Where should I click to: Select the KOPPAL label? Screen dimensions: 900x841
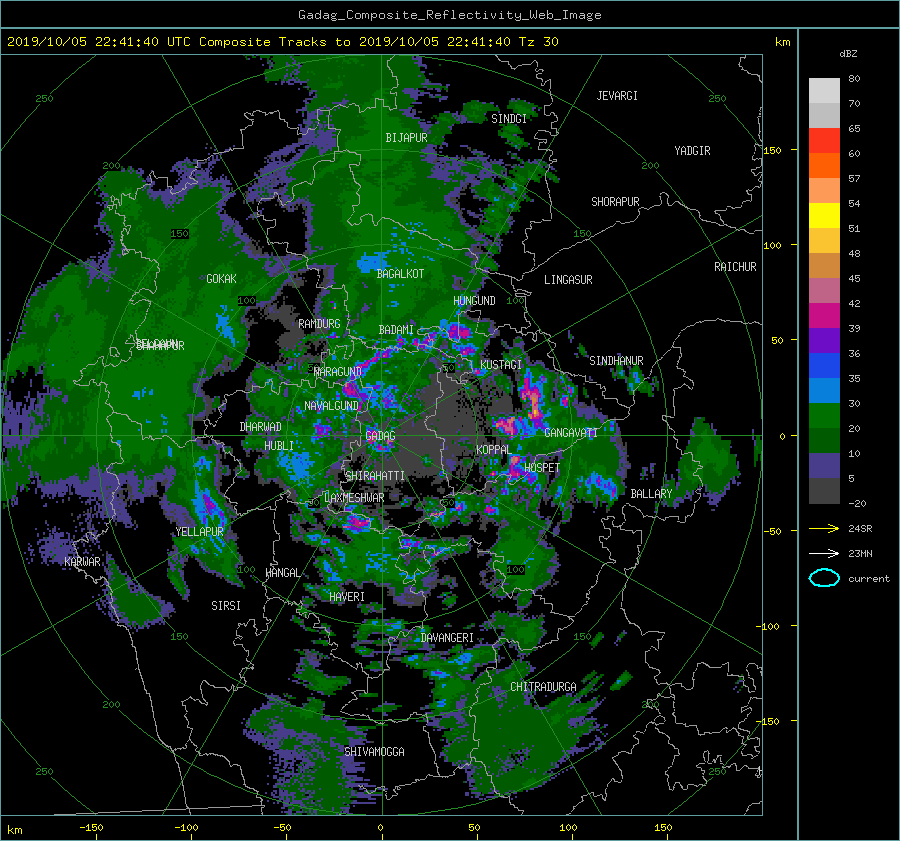(493, 450)
